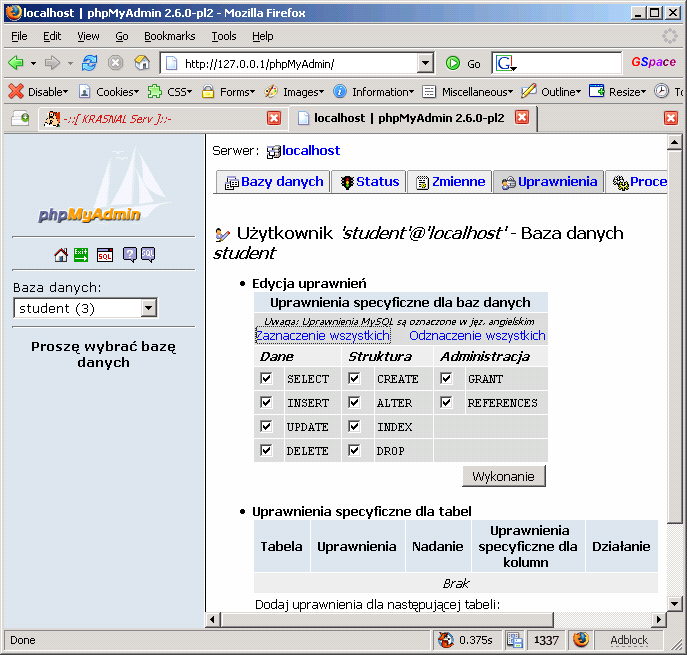Open the Forms web developer menu

click(x=228, y=92)
